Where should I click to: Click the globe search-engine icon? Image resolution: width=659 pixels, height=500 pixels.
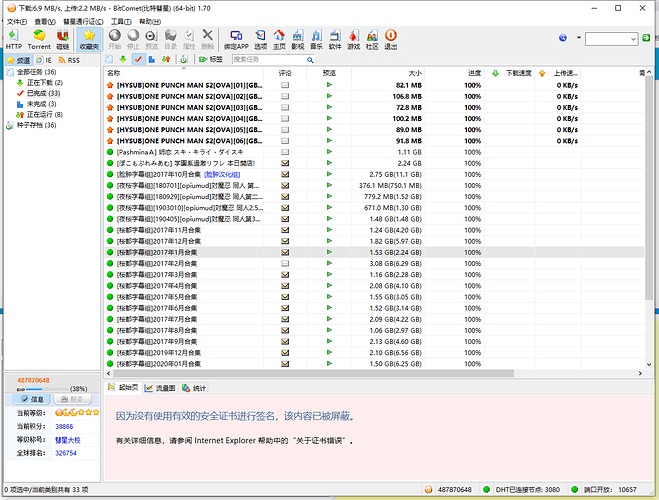[563, 38]
